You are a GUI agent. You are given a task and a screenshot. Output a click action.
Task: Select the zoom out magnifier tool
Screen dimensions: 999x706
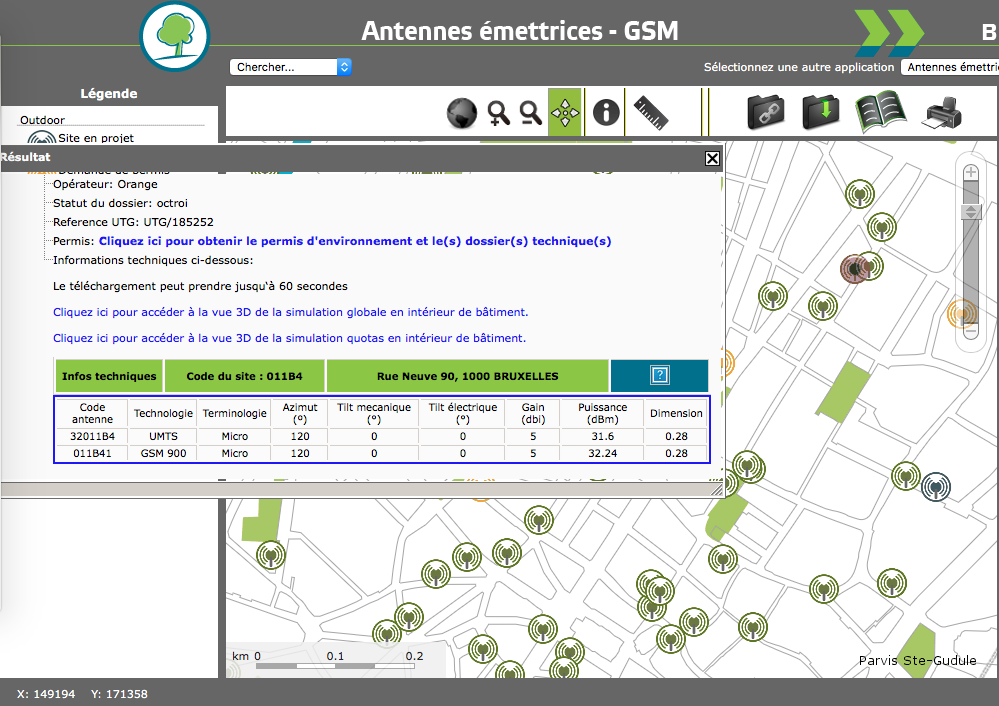[531, 113]
